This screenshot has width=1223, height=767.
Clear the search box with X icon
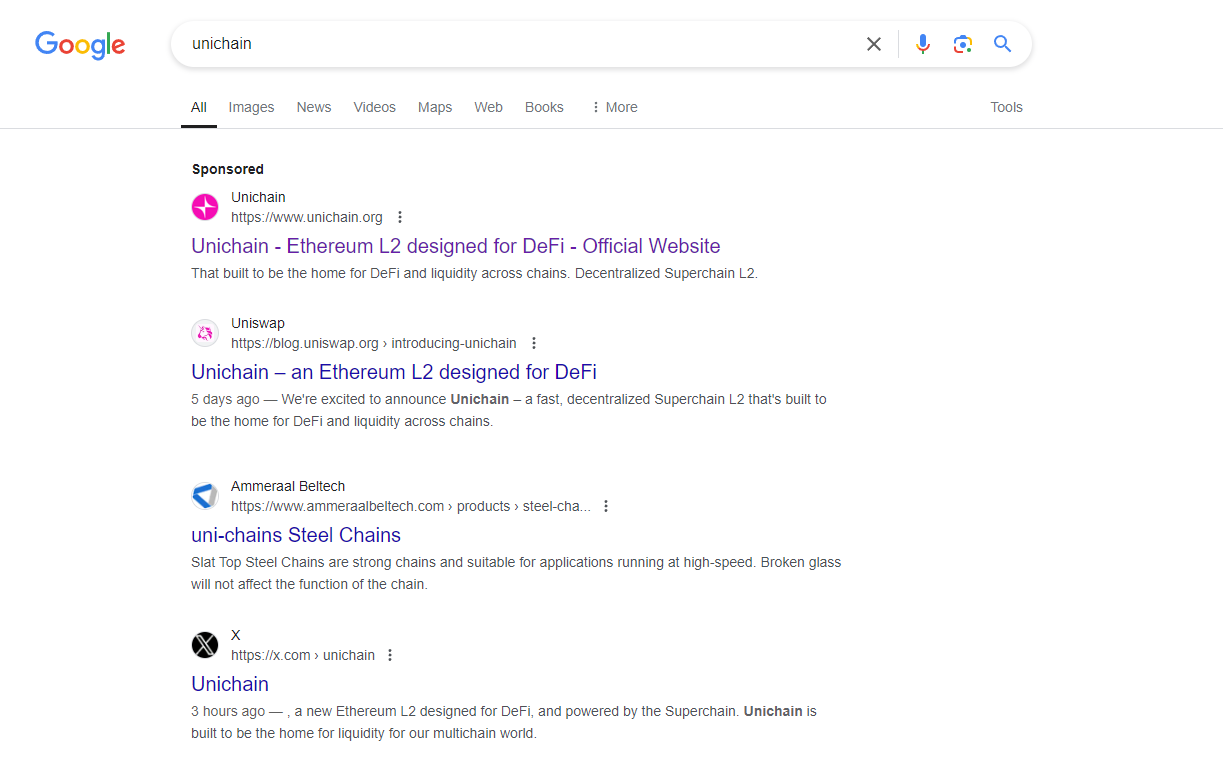(x=874, y=44)
